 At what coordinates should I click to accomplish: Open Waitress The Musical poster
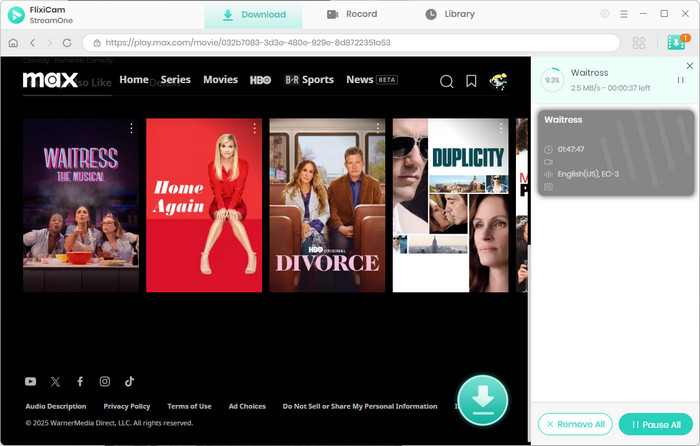click(x=81, y=205)
